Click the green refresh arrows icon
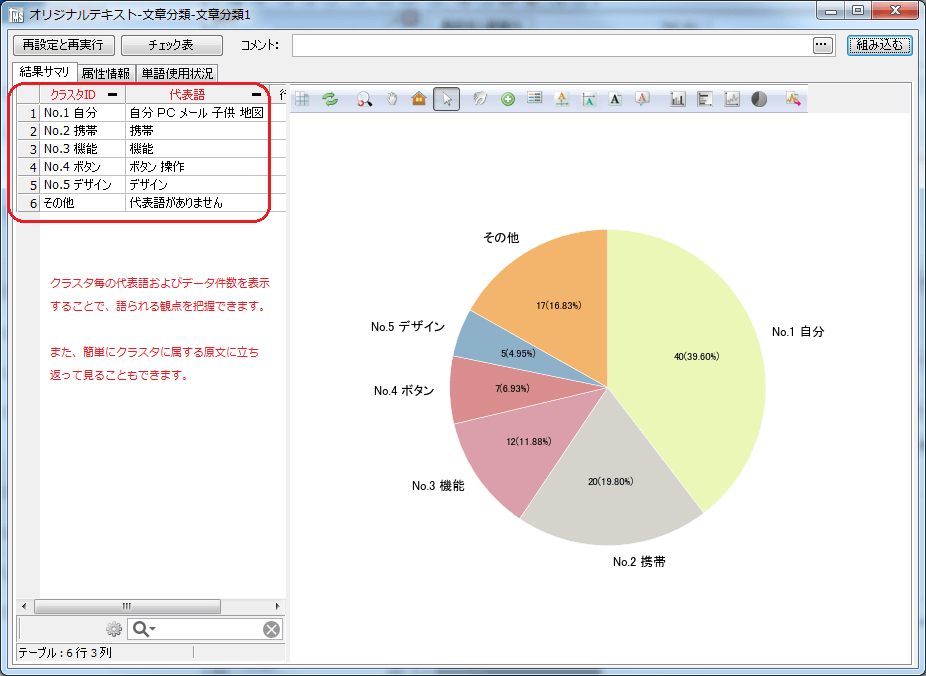This screenshot has width=926, height=676. (329, 99)
